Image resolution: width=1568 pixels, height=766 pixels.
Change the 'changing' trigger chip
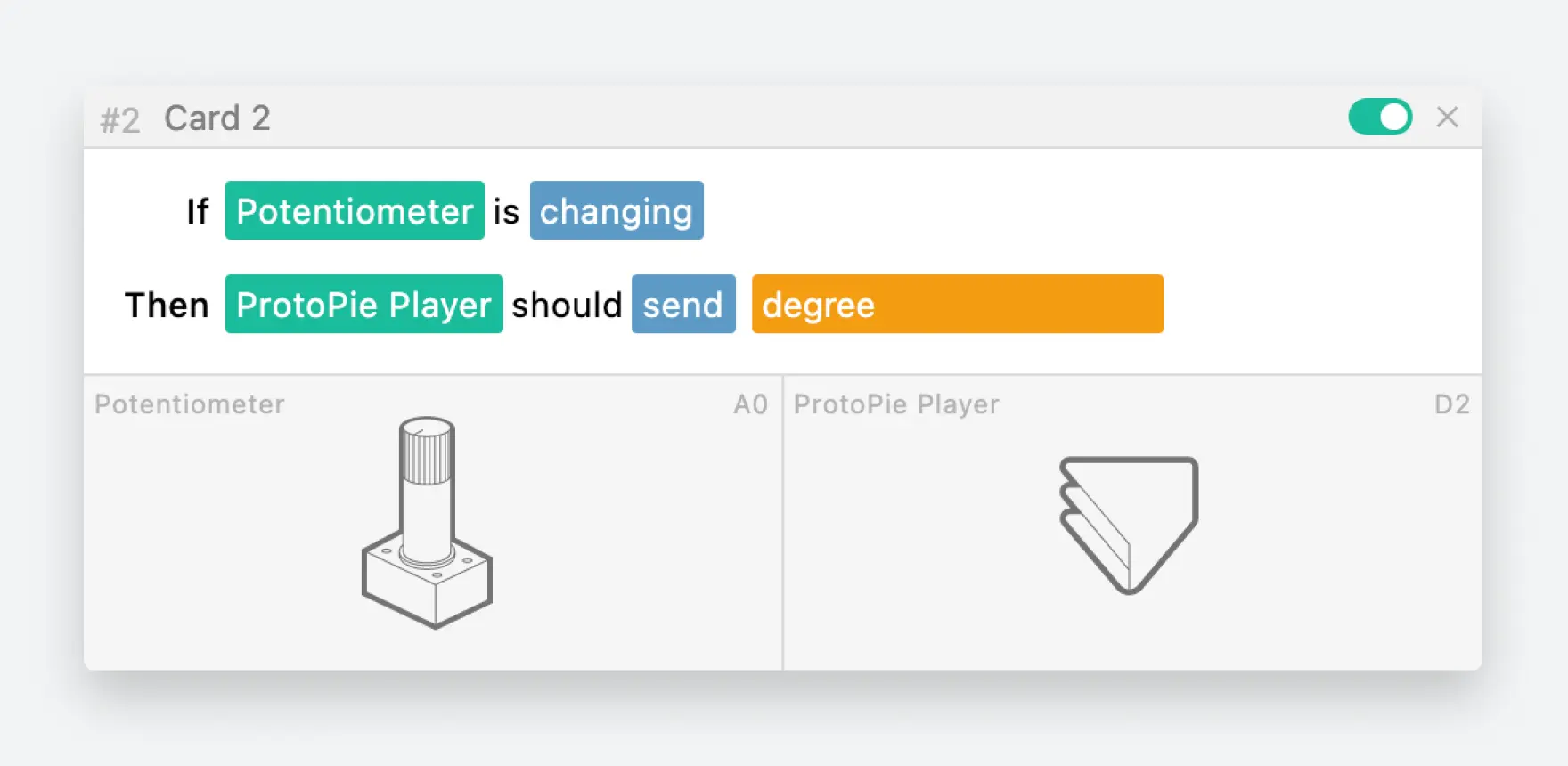617,210
